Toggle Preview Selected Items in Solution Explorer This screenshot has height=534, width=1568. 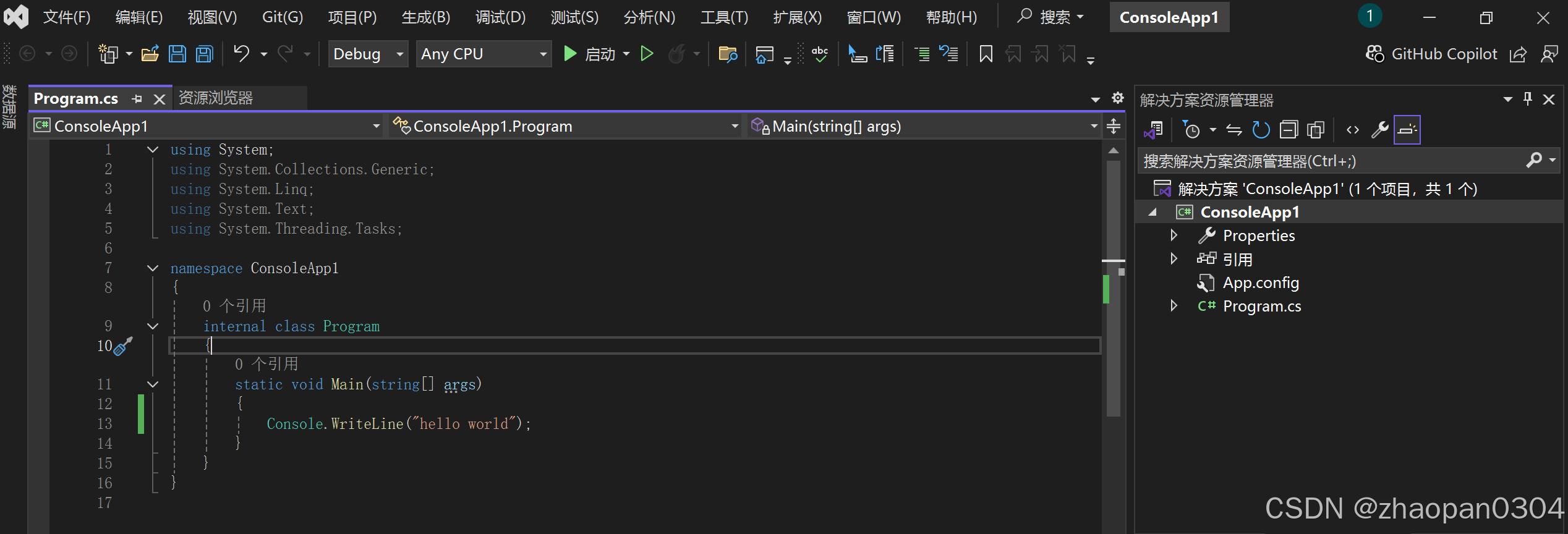[x=1407, y=129]
